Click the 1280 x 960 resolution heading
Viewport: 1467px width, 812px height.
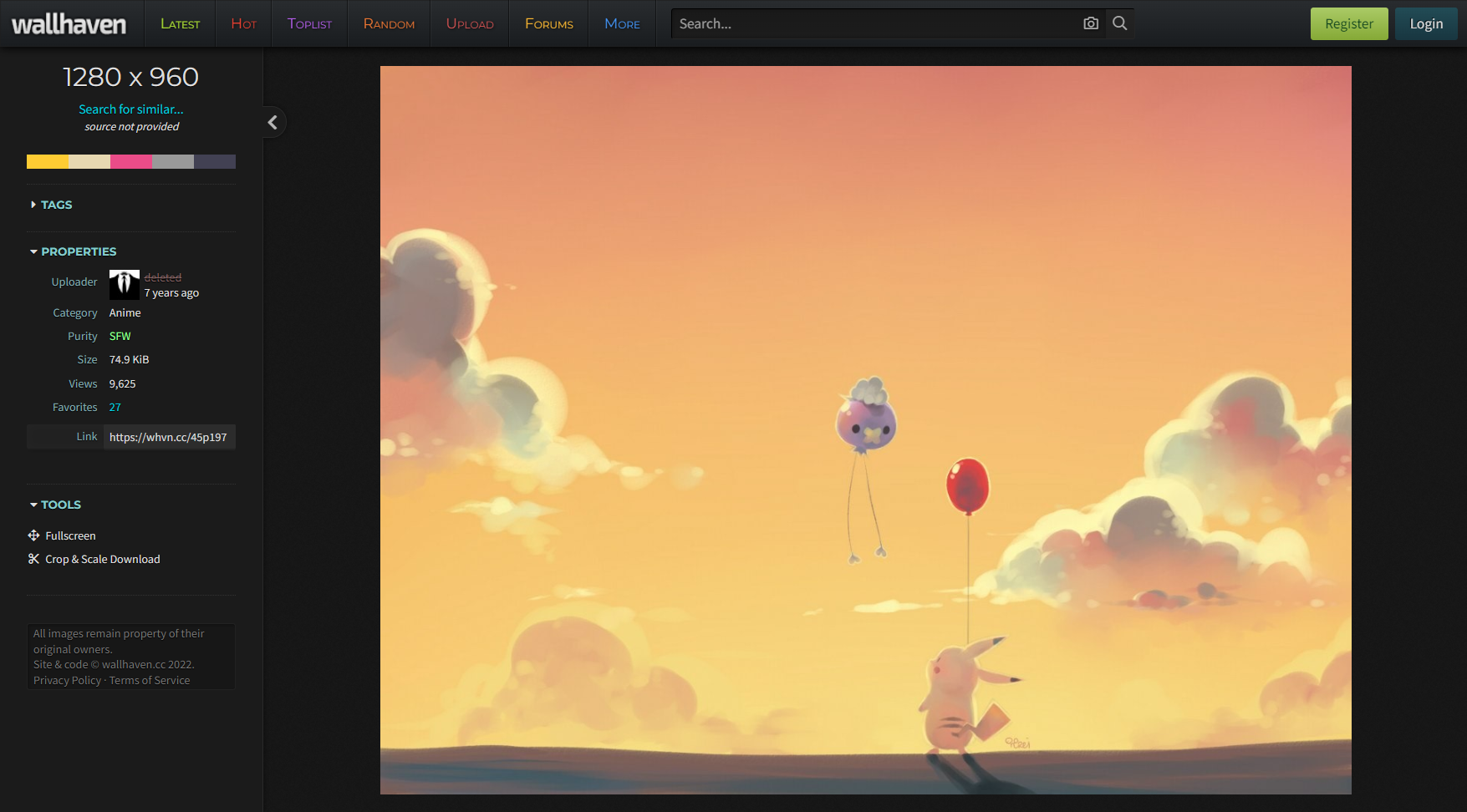click(x=131, y=77)
